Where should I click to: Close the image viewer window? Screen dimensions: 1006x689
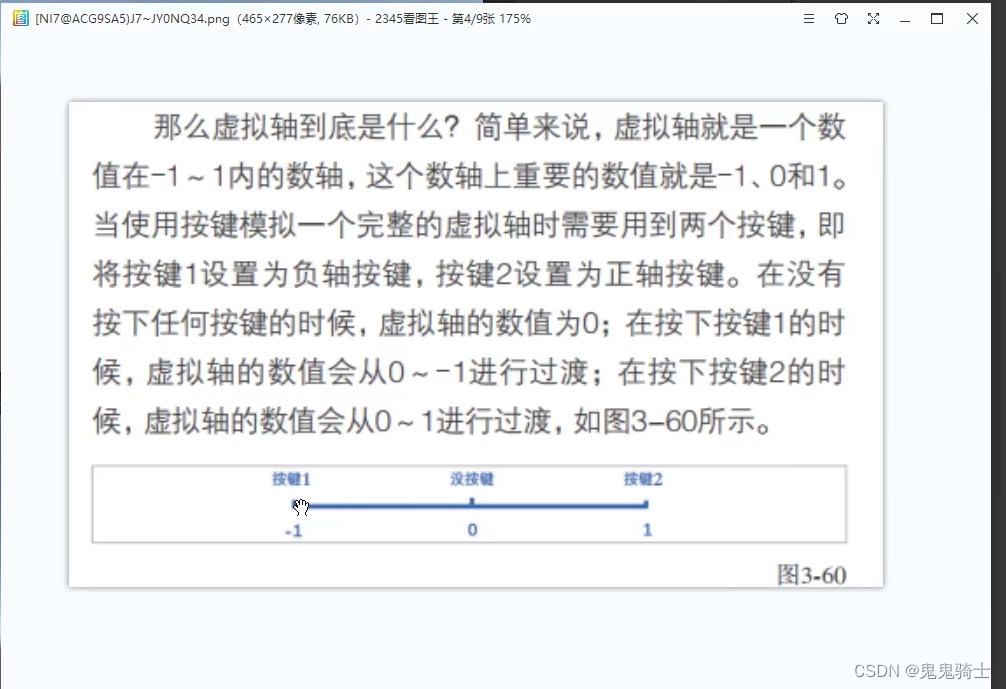pos(972,19)
